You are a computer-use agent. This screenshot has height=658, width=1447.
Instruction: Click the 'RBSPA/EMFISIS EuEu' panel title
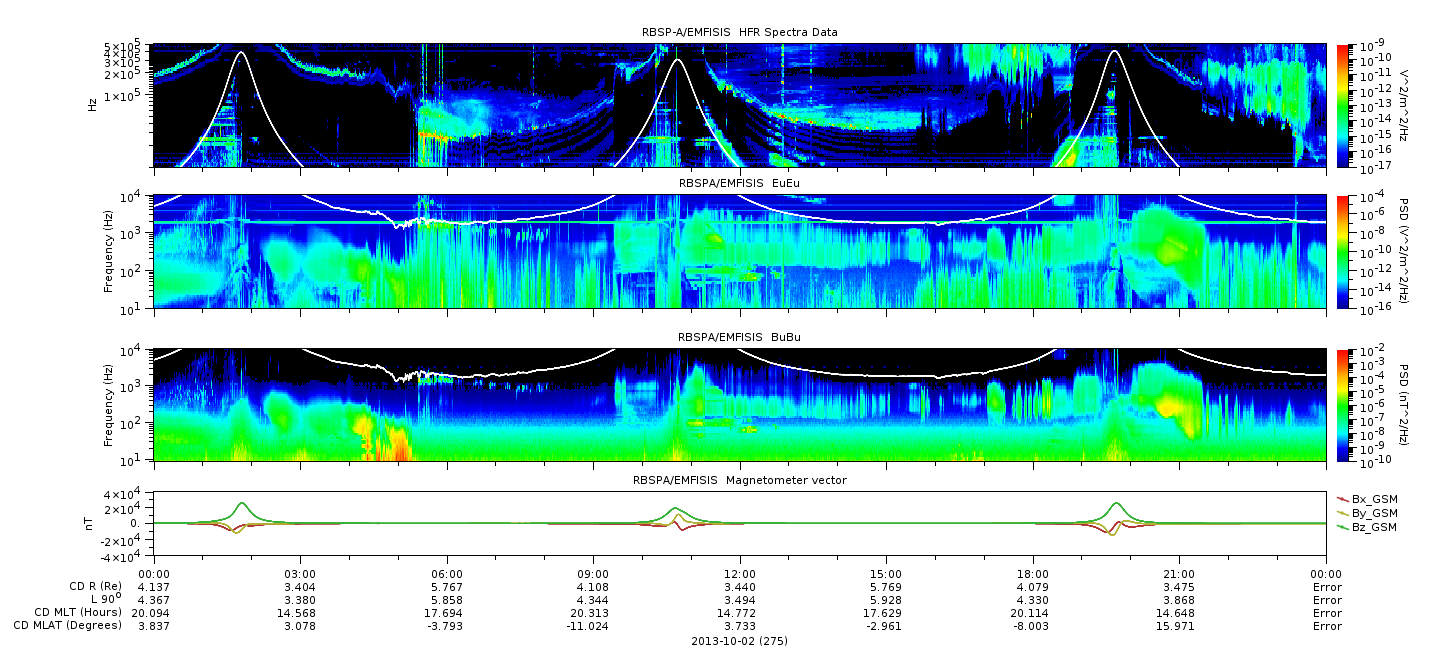[739, 184]
